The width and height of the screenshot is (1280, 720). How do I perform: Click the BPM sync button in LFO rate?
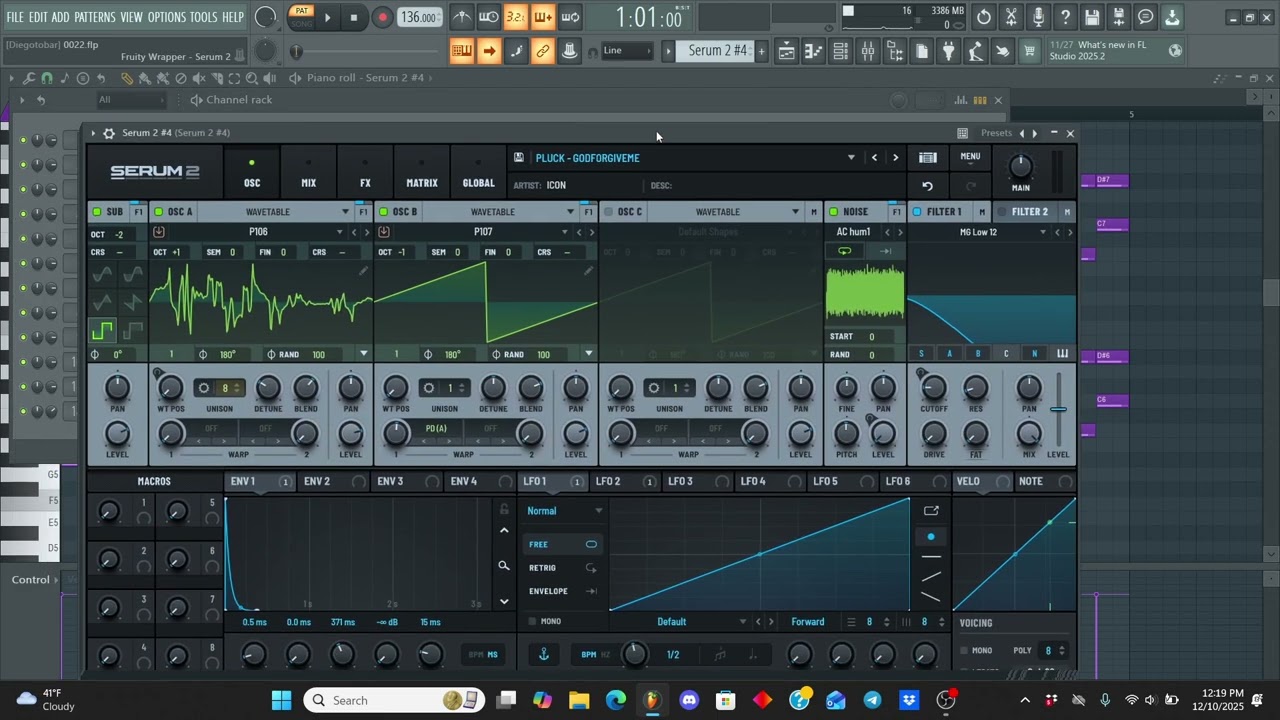[588, 655]
